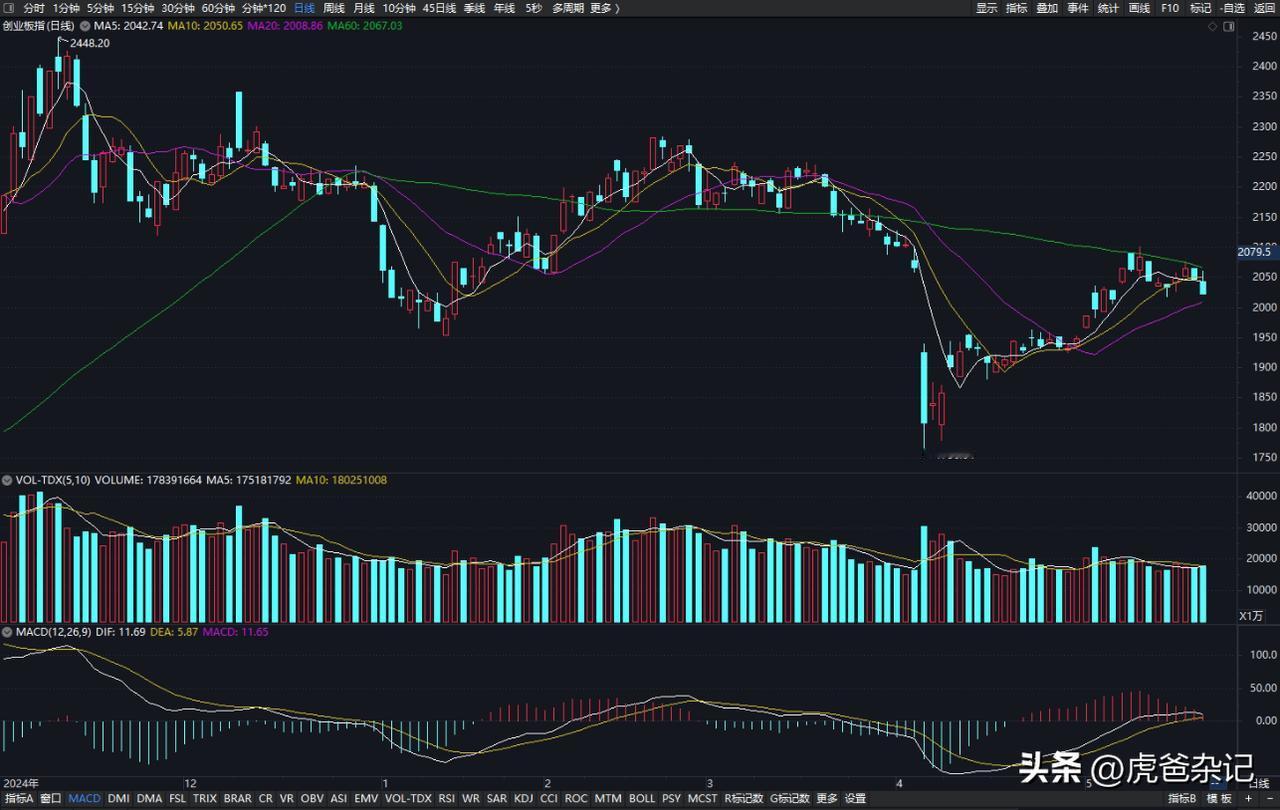Open the 画线 drawing tools
The height and width of the screenshot is (810, 1280).
[x=1139, y=8]
